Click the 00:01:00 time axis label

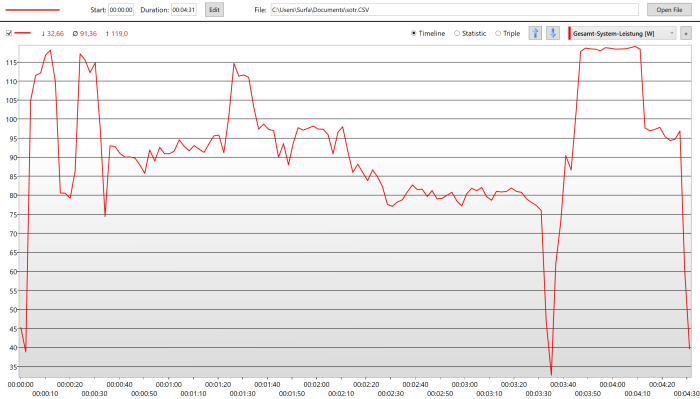pyautogui.click(x=169, y=384)
